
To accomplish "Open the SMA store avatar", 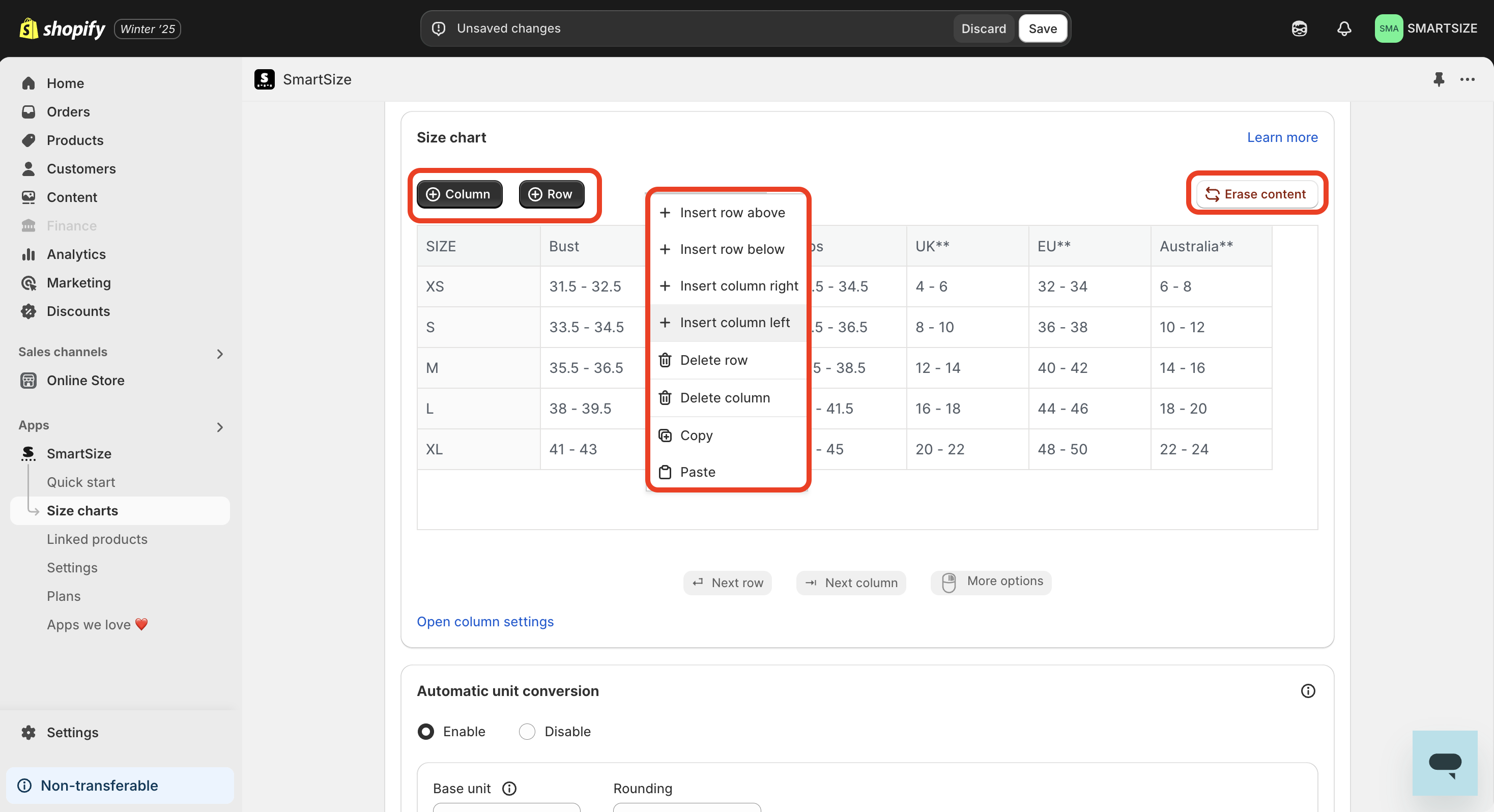I will (1389, 28).
